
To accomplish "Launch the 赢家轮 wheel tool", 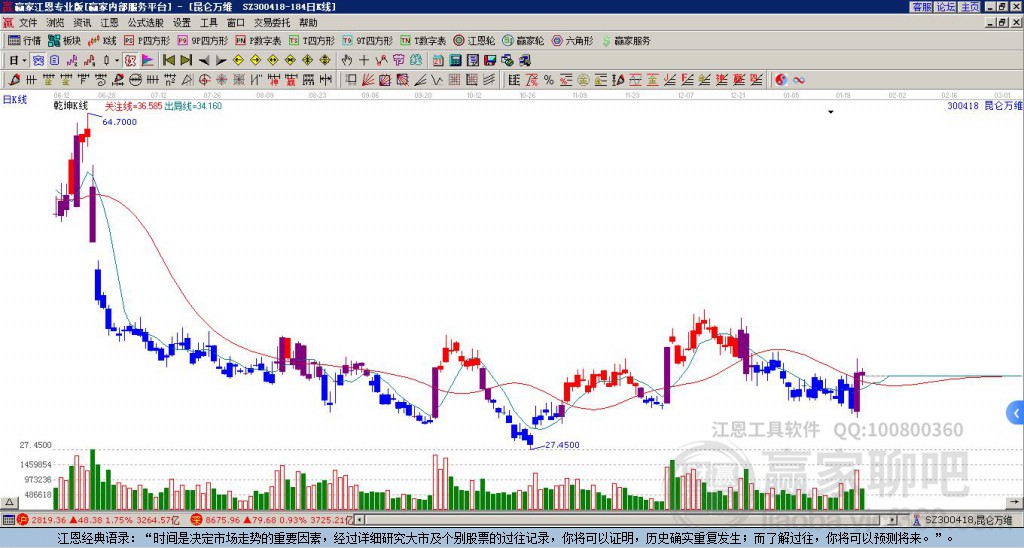I will point(523,40).
